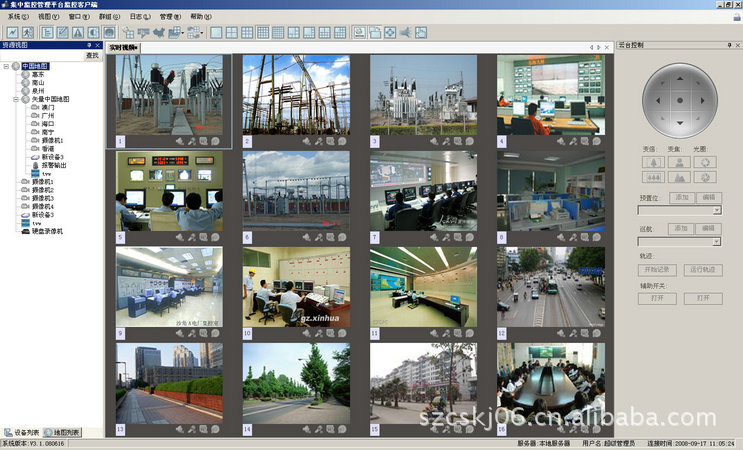Click the 开始记录 track button

(658, 270)
